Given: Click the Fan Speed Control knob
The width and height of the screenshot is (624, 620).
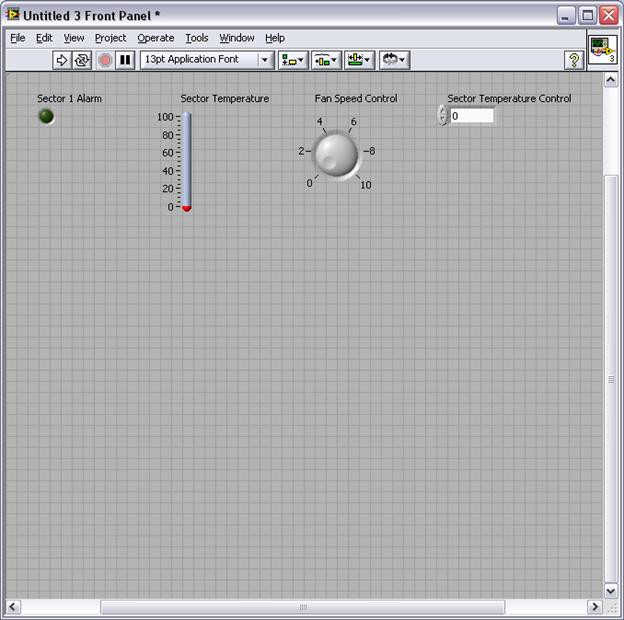Looking at the screenshot, I should click(x=336, y=155).
